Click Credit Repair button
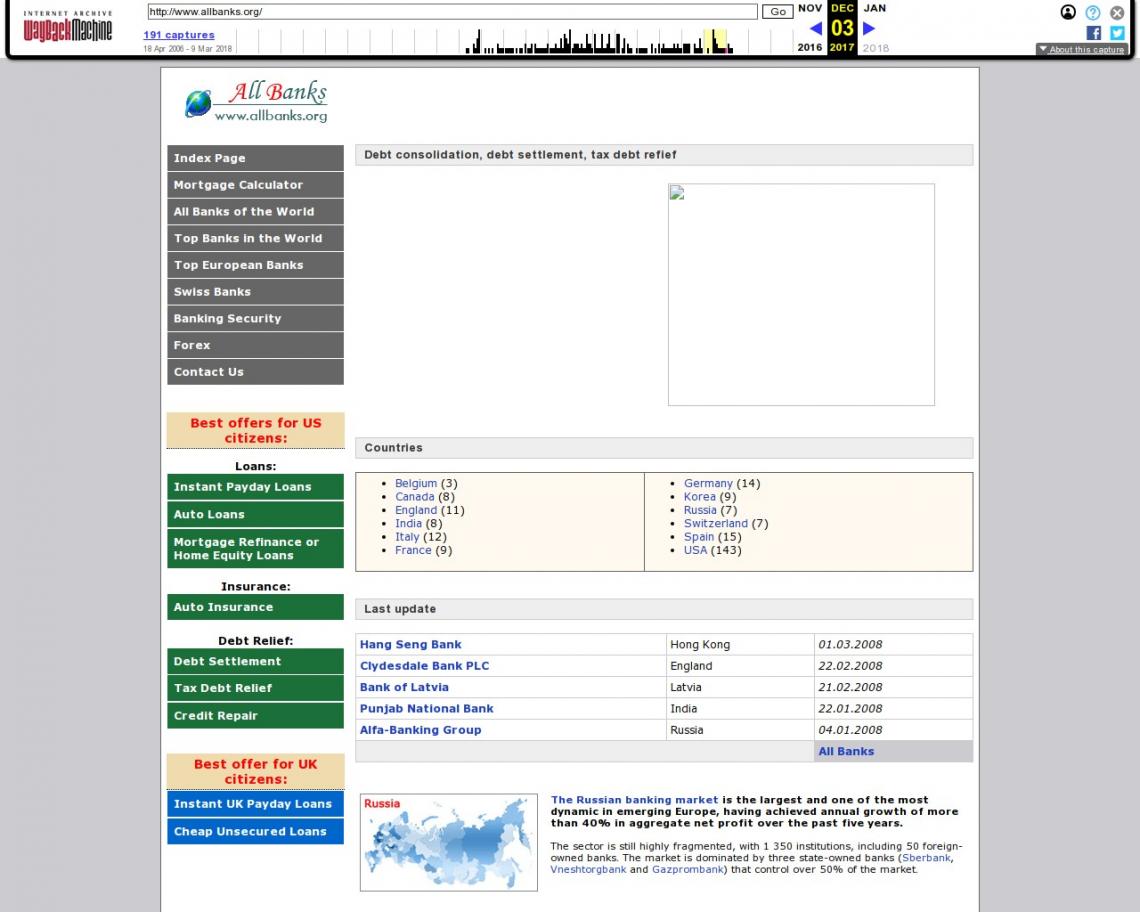This screenshot has height=912, width=1140. [255, 716]
